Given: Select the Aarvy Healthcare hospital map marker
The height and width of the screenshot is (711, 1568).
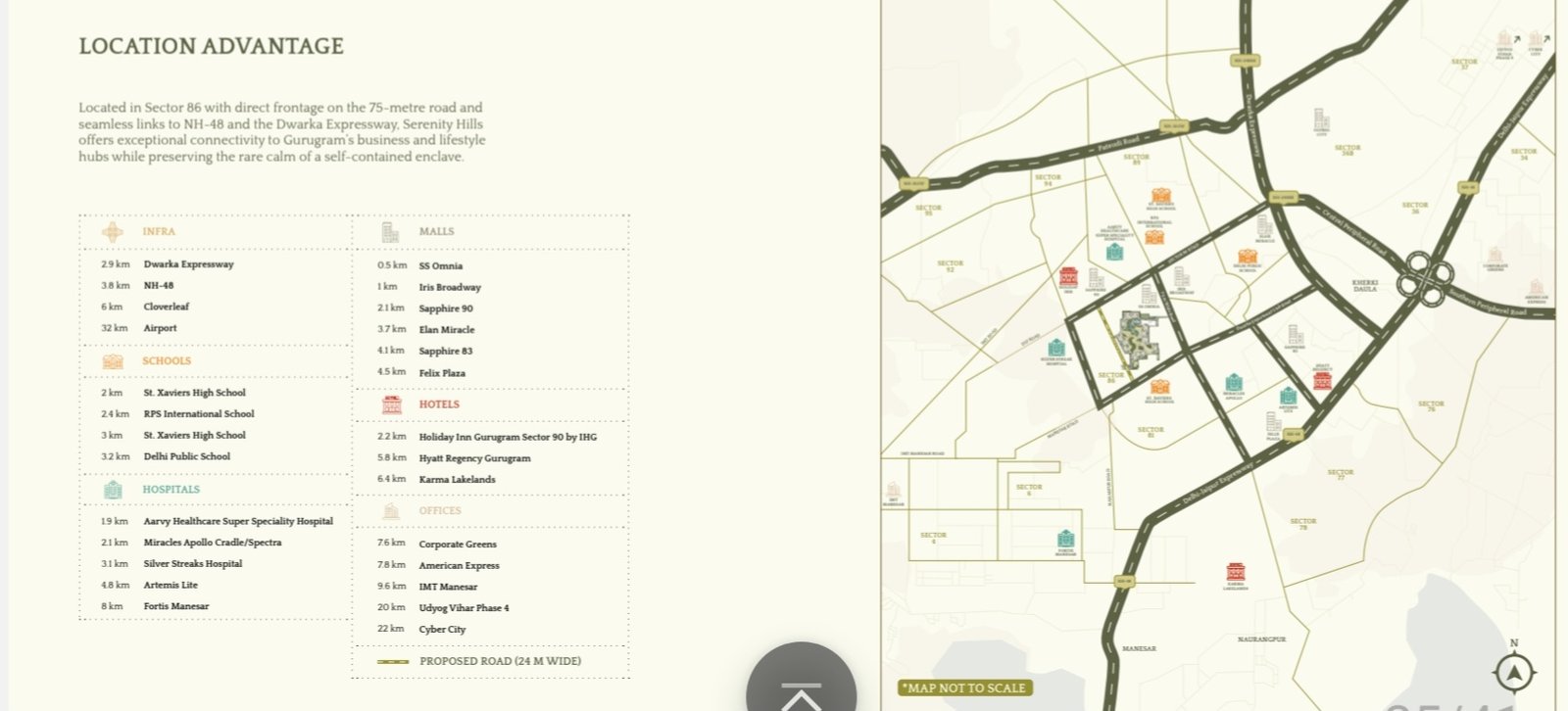Looking at the screenshot, I should 1114,252.
